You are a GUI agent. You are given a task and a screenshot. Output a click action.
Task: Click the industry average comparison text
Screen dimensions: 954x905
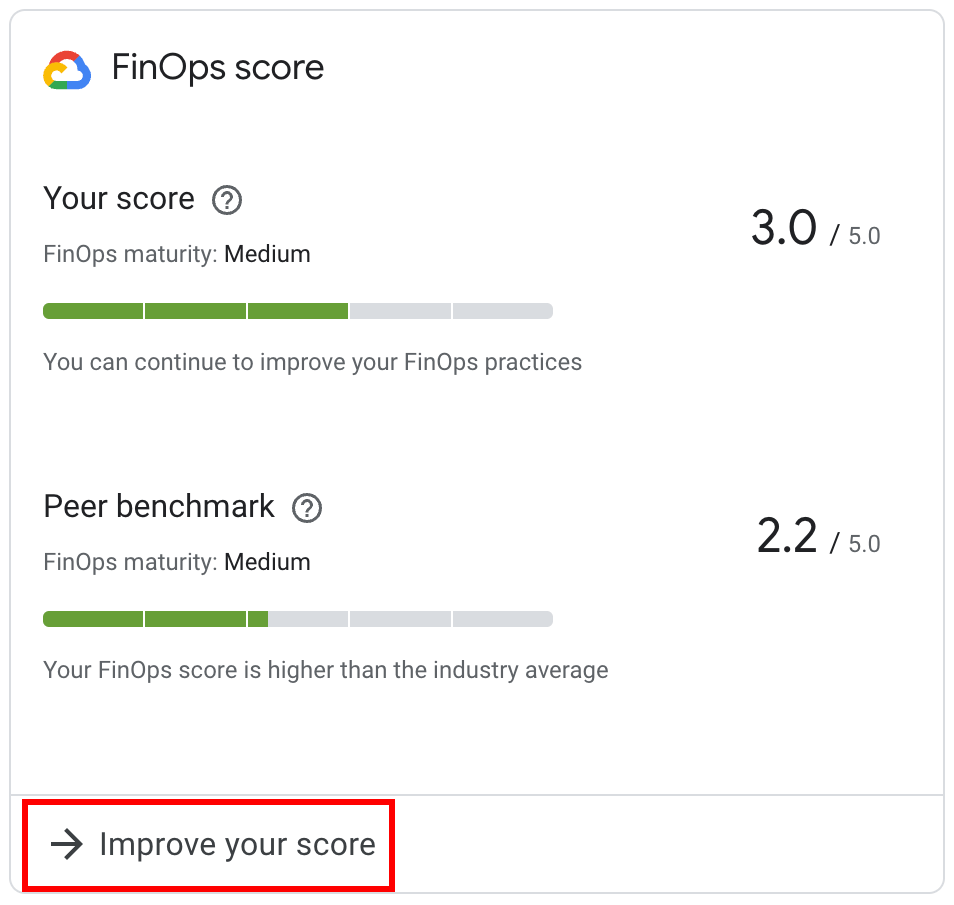[x=325, y=670]
